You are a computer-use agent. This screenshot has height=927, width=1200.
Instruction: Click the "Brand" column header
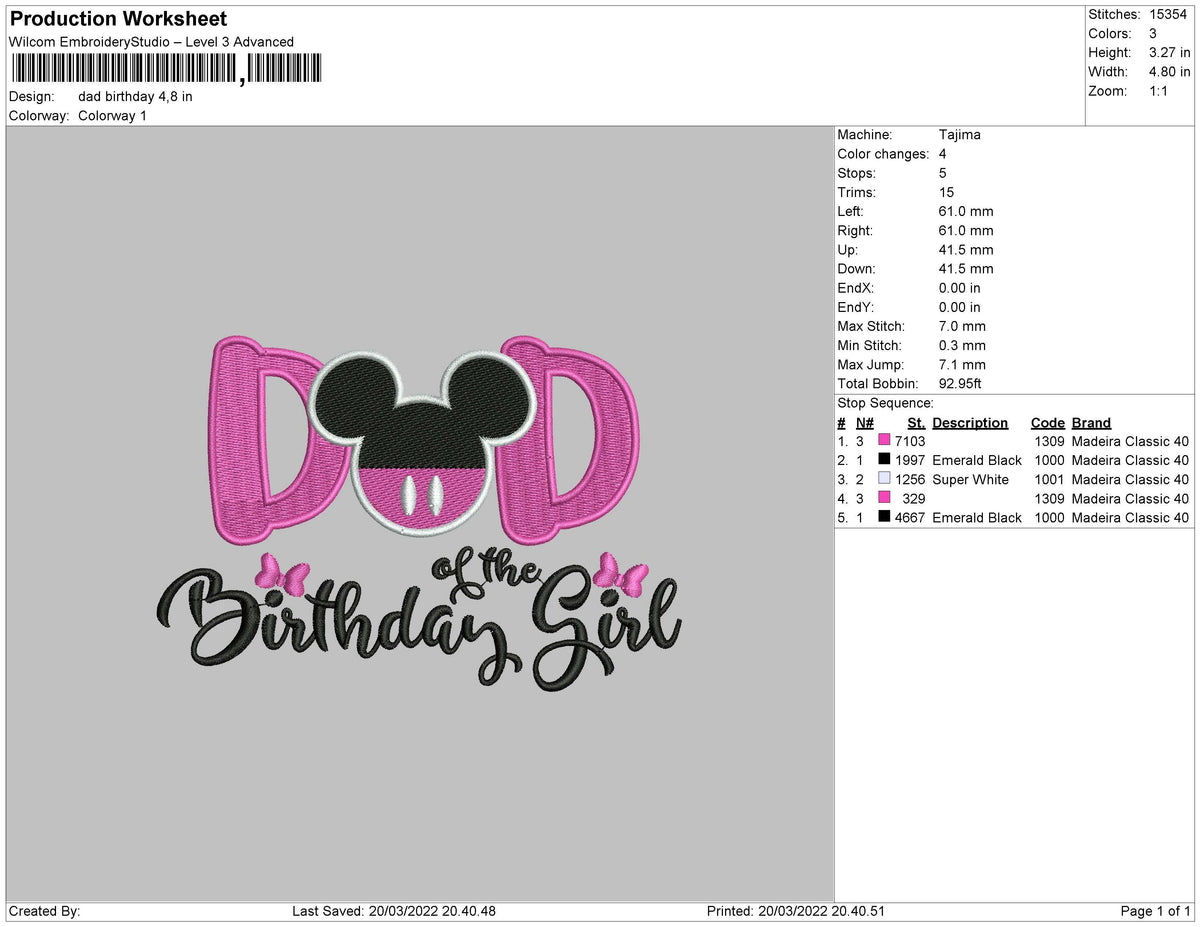(x=1091, y=423)
